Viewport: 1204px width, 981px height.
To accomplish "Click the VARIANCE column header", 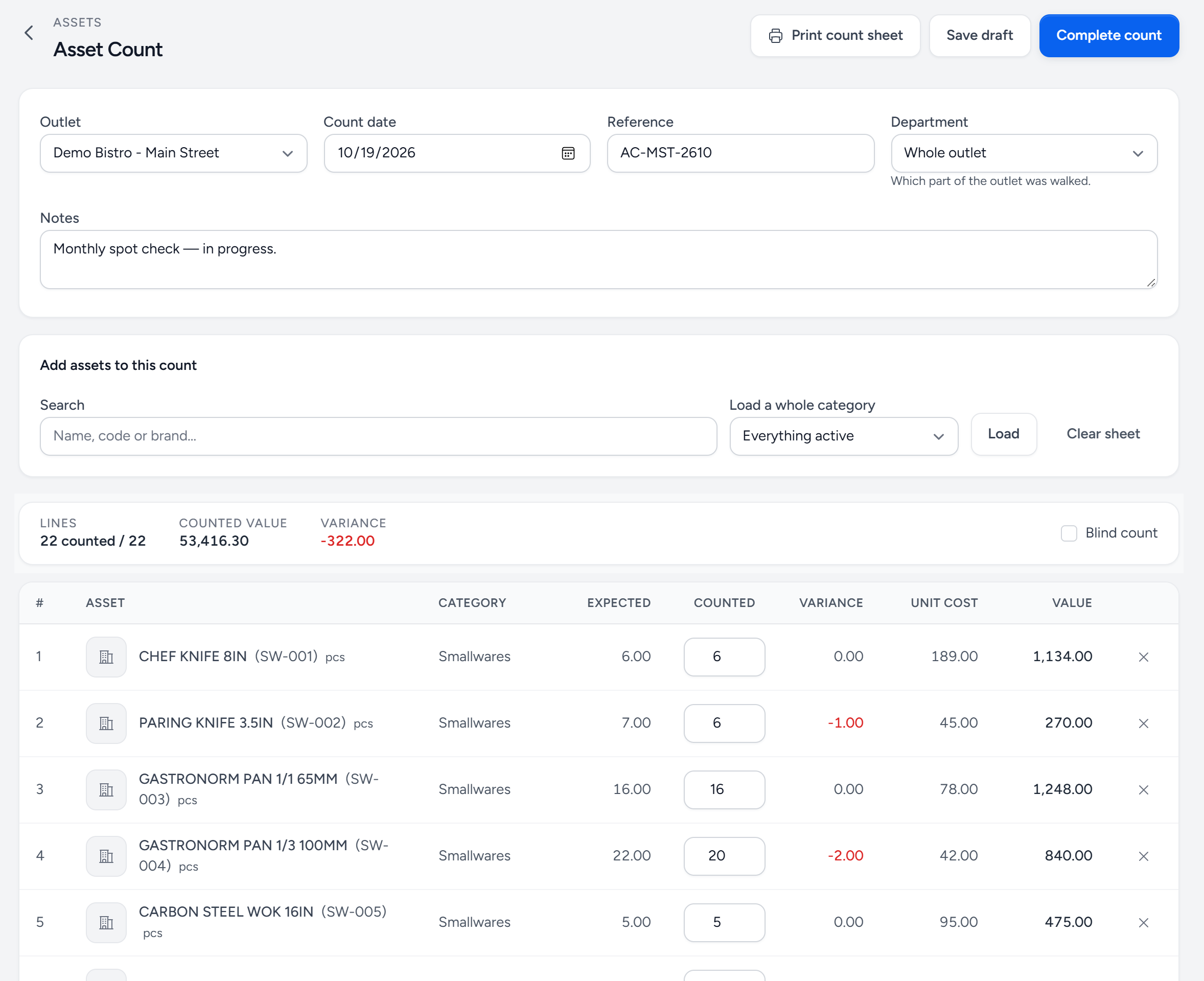I will point(831,603).
